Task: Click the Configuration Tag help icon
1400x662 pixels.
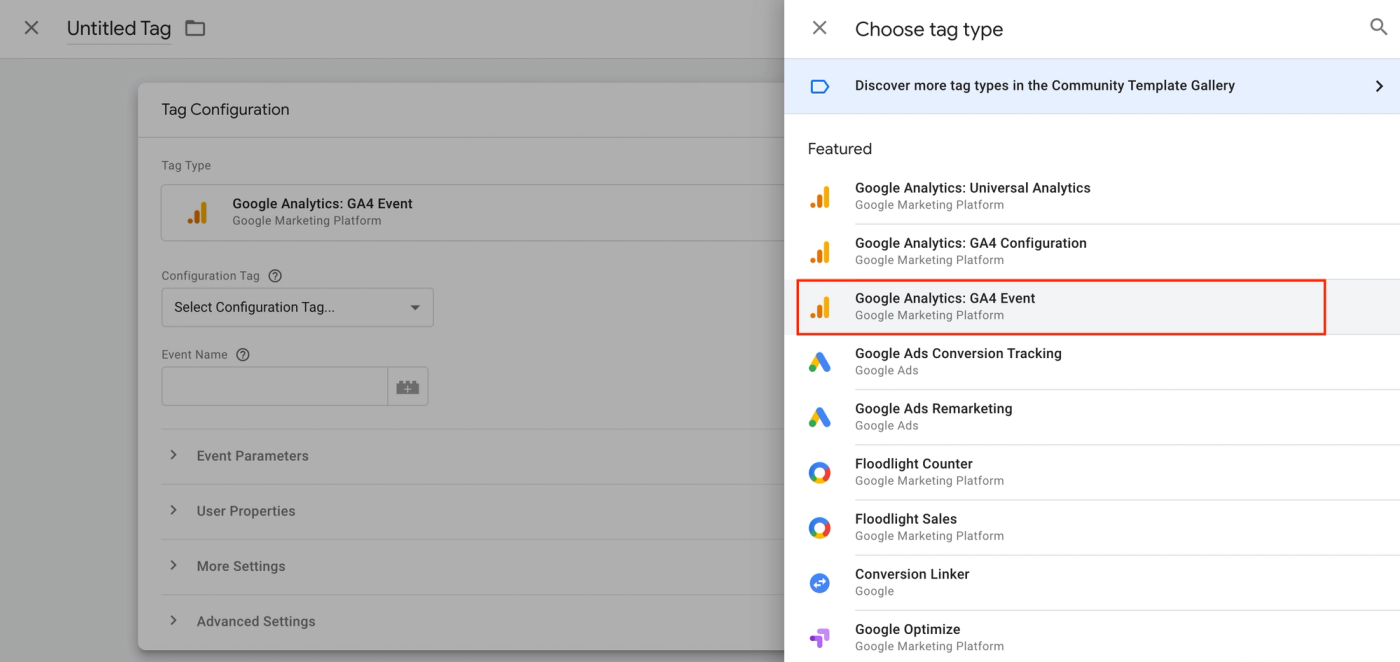Action: click(x=275, y=276)
